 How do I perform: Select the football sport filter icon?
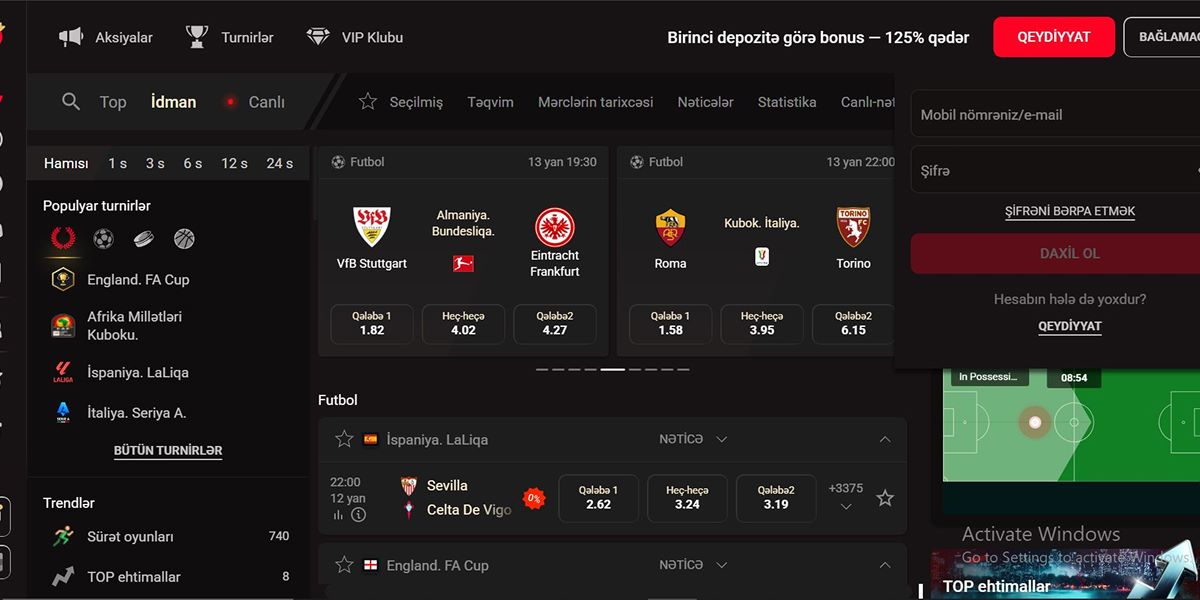tap(103, 239)
